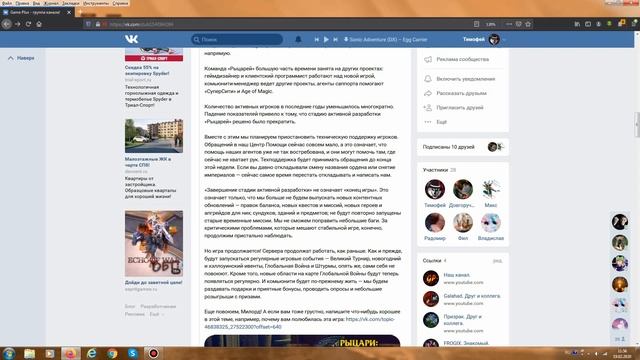The image size is (640, 360).
Task: Go back with the browser back arrow
Action: (7, 24)
